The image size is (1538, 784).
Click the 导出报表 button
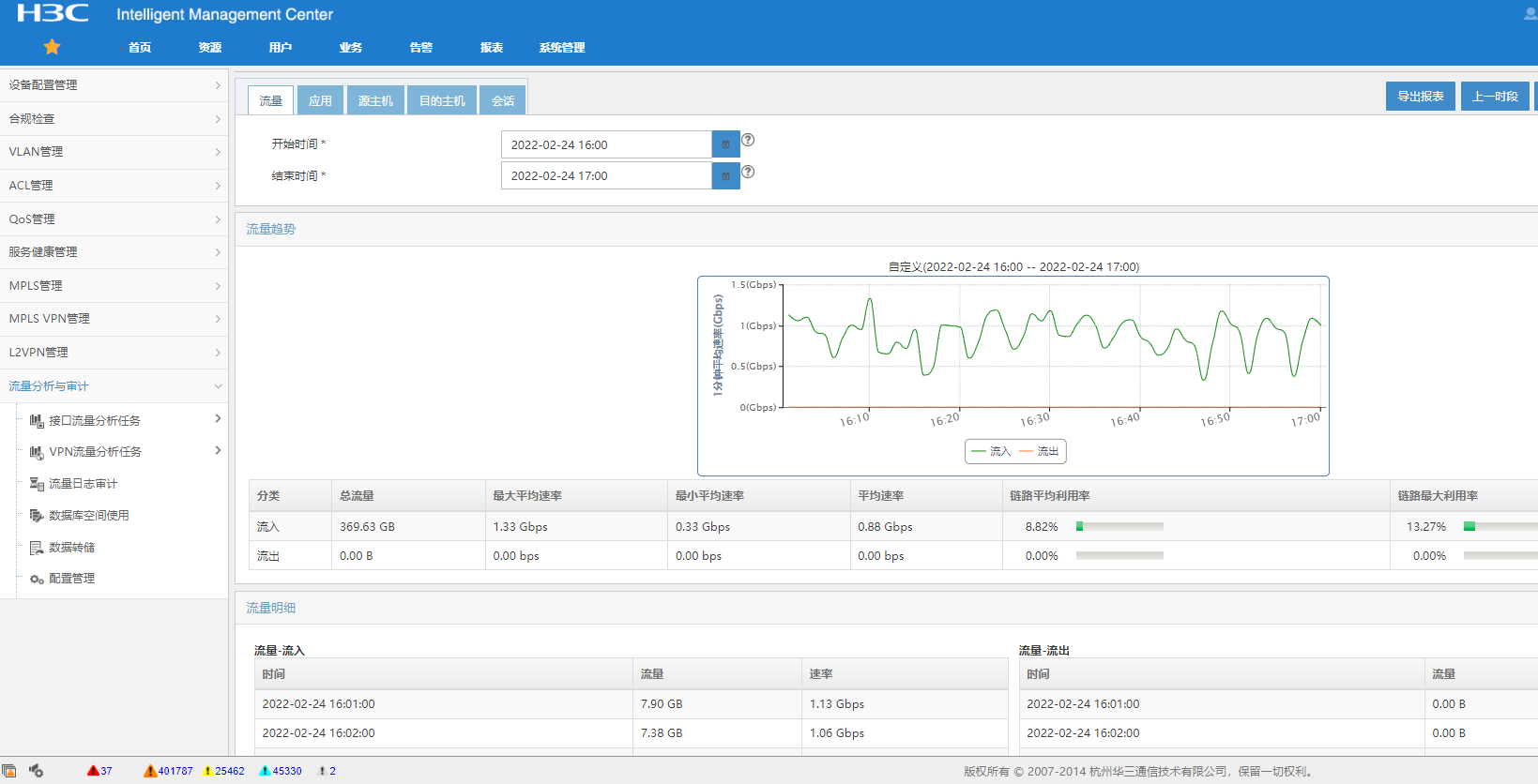(x=1420, y=97)
